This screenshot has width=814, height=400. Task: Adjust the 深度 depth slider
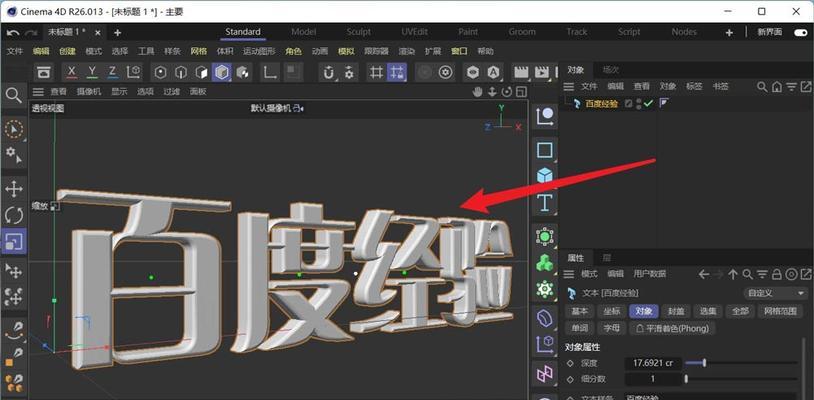pyautogui.click(x=741, y=363)
